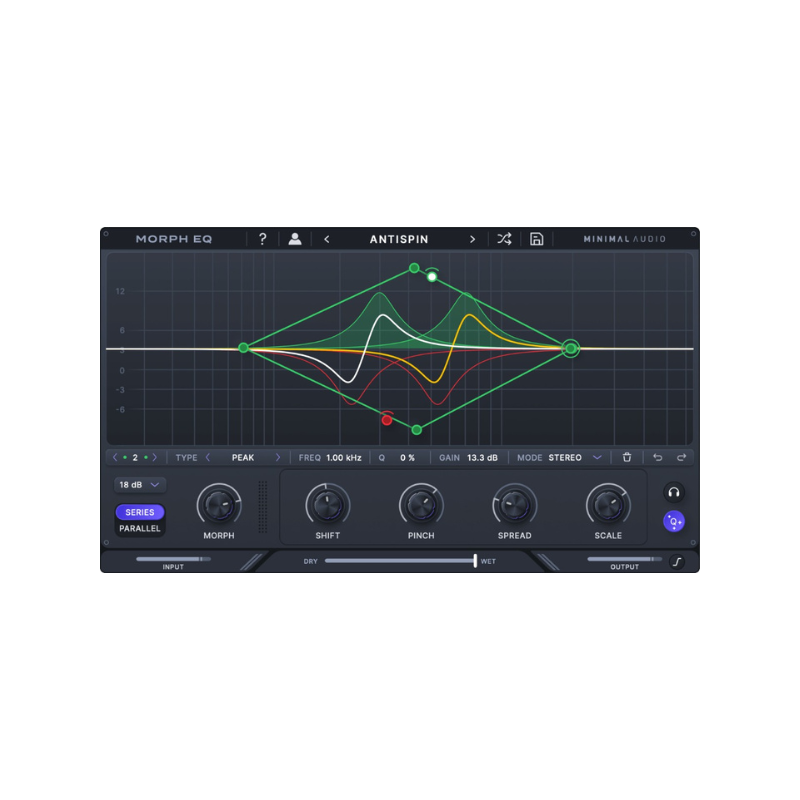Open the help panel via question mark icon
This screenshot has height=800, width=800.
(262, 239)
